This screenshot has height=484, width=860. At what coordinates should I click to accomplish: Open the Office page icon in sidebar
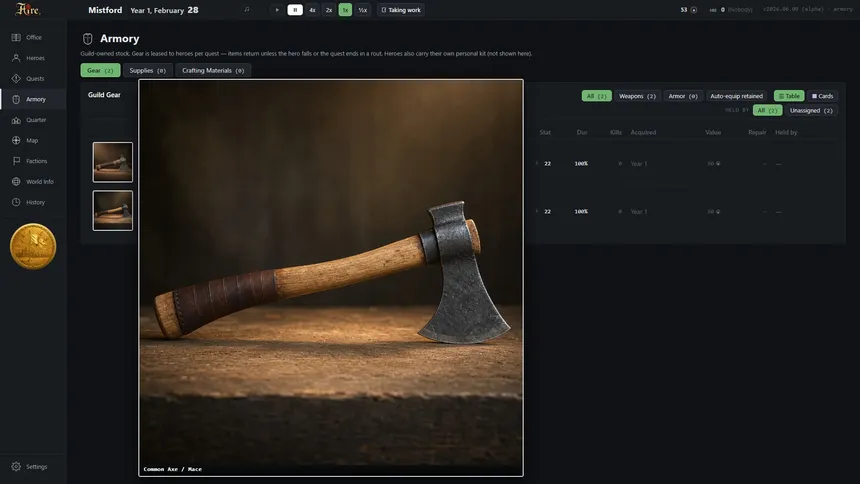point(16,37)
